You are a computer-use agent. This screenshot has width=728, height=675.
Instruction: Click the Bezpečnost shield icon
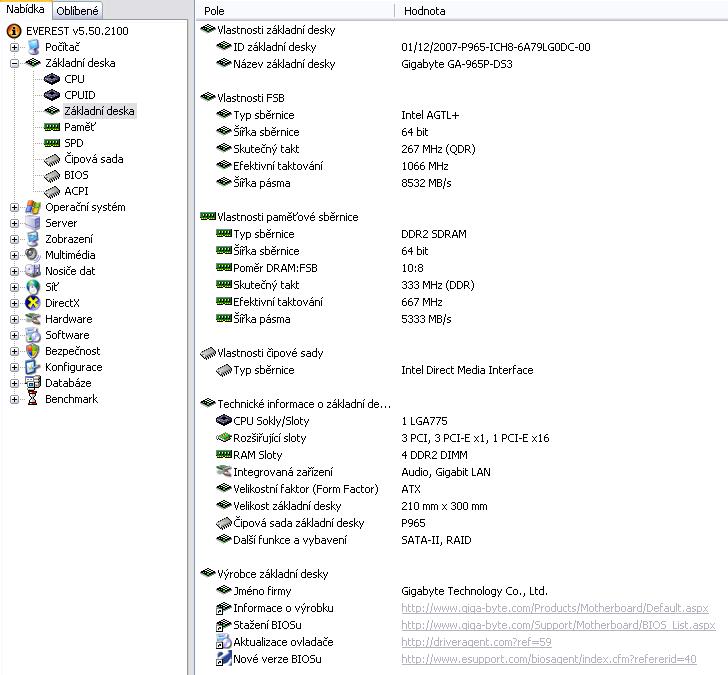(x=33, y=351)
